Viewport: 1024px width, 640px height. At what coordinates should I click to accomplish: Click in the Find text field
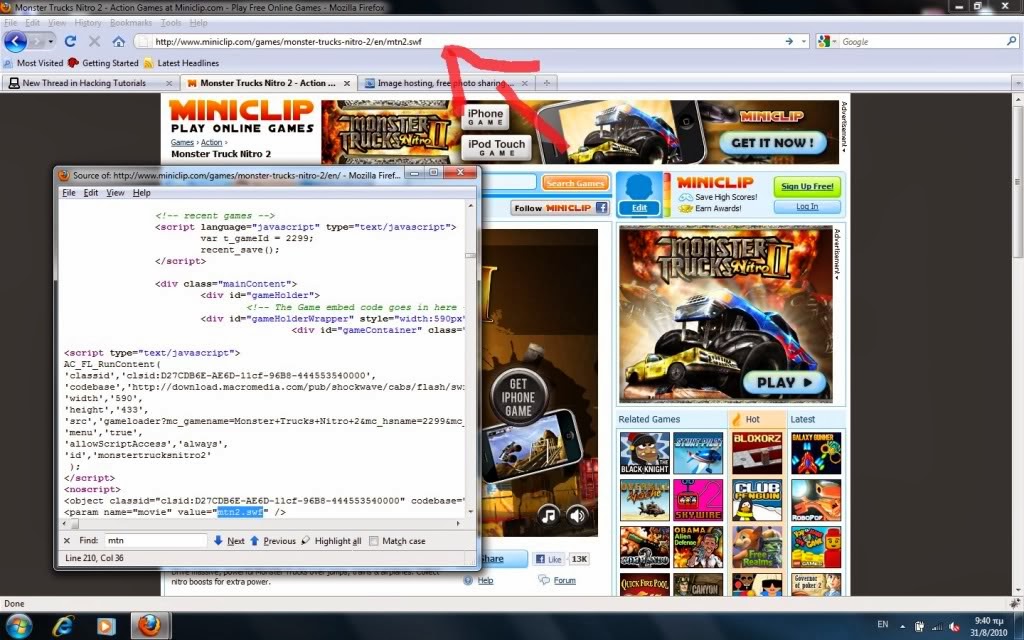click(155, 541)
